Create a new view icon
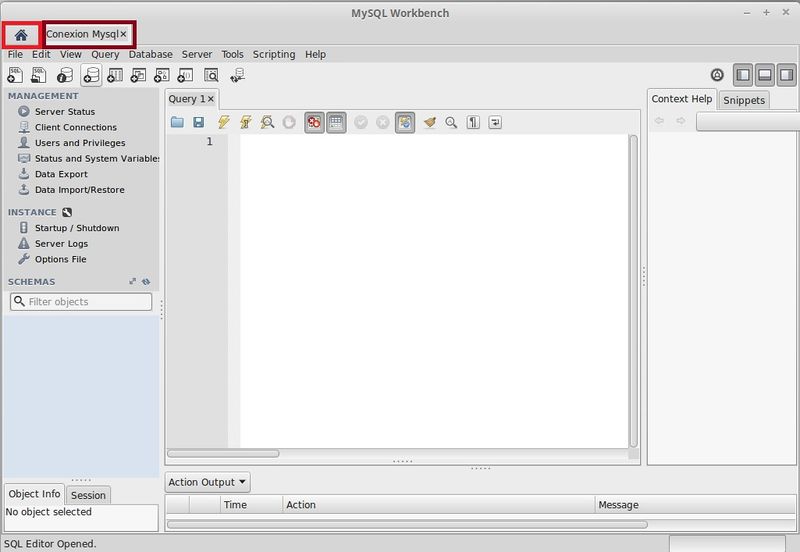This screenshot has height=552, width=800. pos(138,76)
